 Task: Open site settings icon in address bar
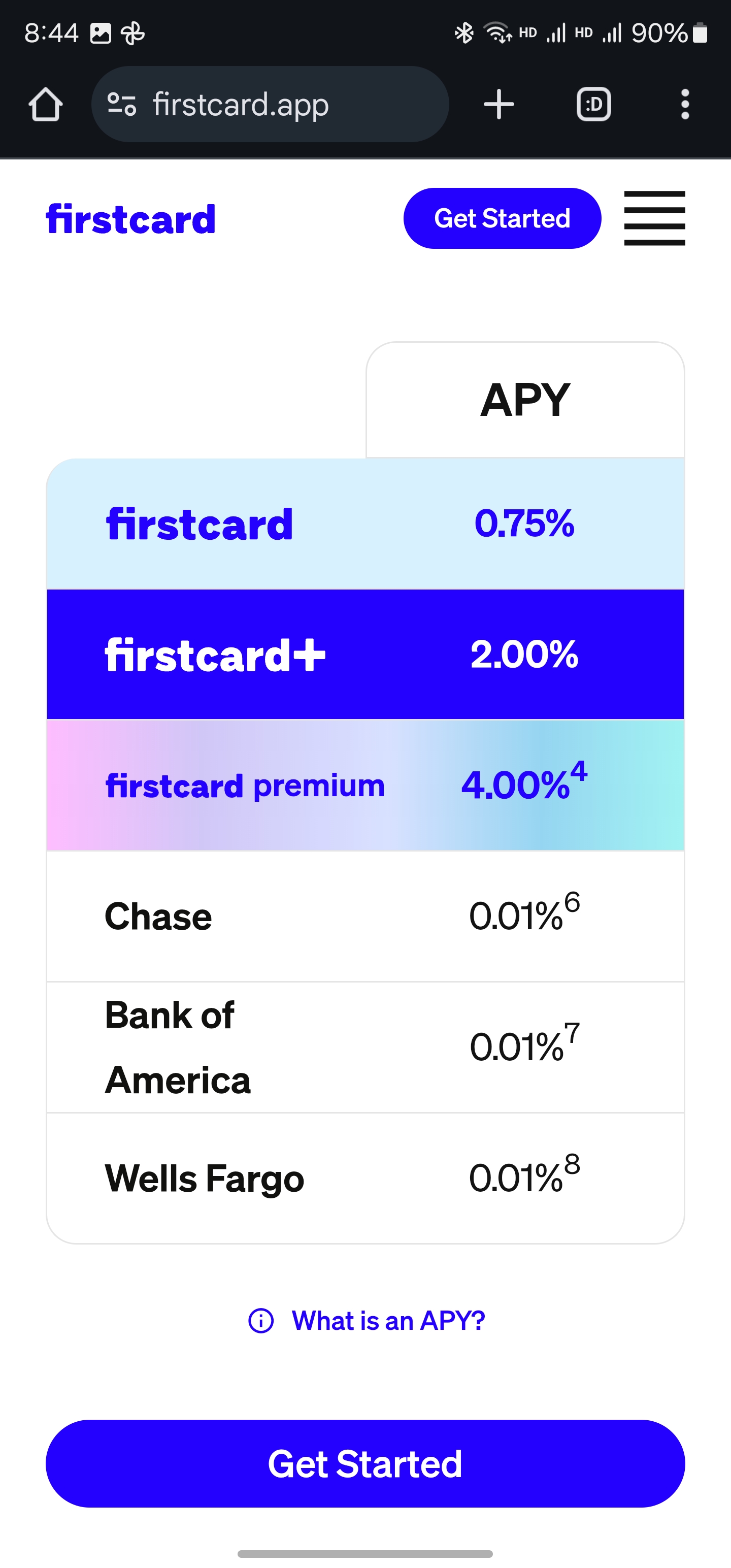pos(122,104)
